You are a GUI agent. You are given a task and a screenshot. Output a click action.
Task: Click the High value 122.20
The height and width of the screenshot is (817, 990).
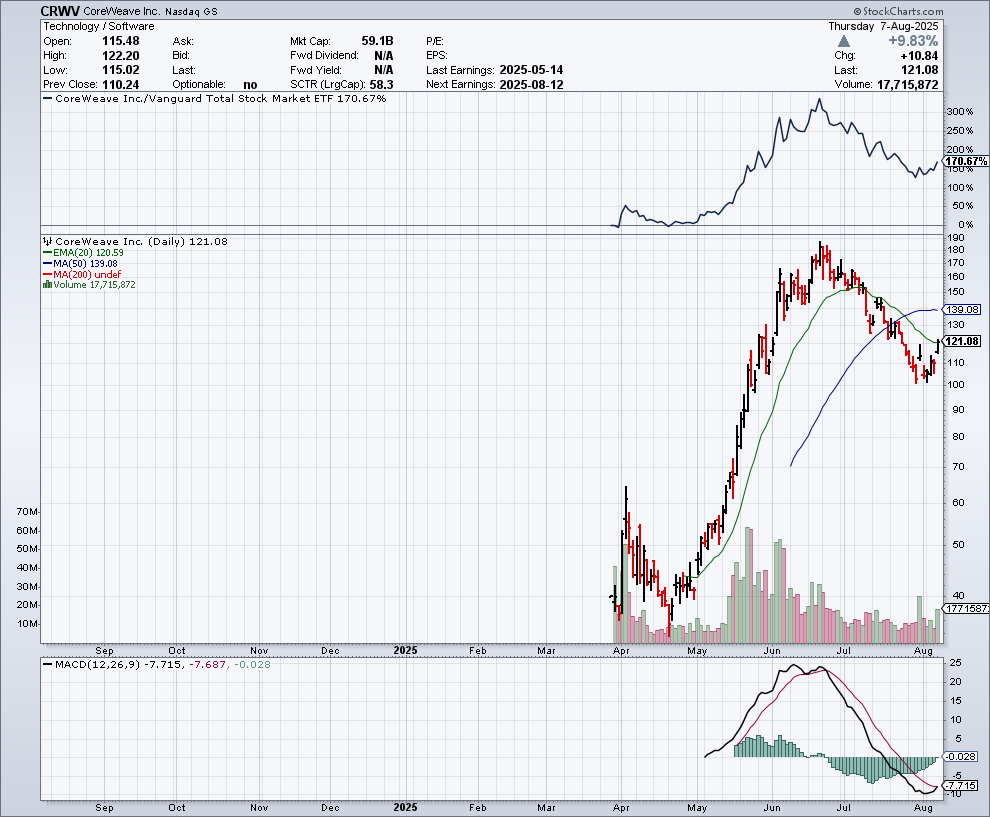[x=121, y=56]
